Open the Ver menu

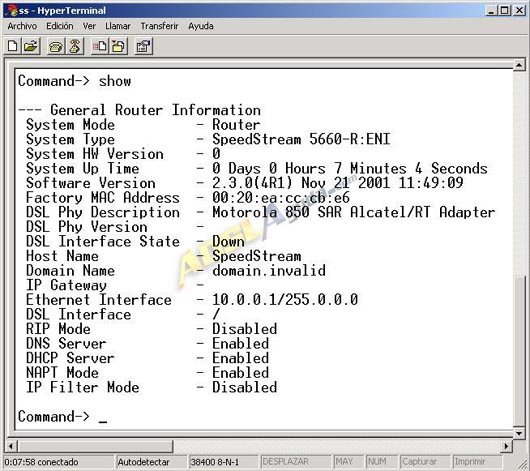89,26
